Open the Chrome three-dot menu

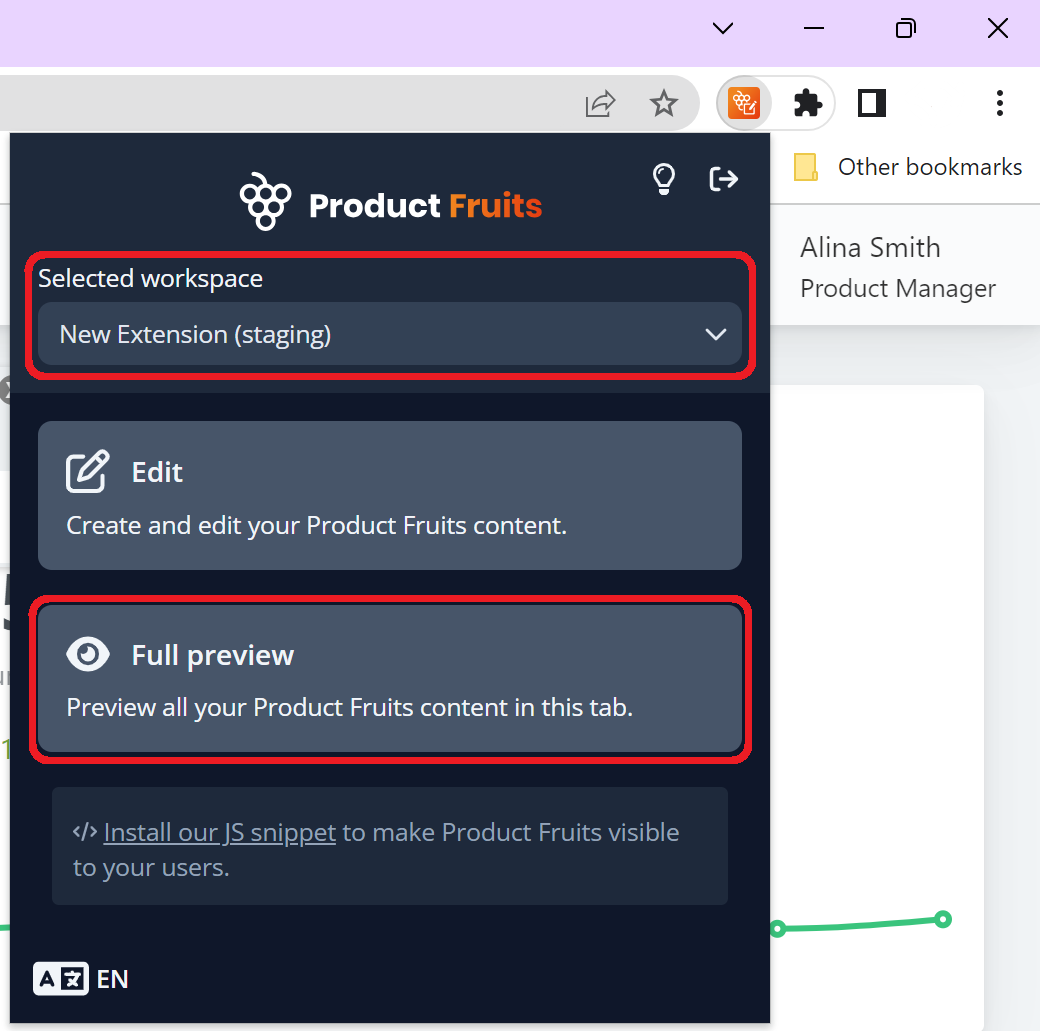coord(999,103)
